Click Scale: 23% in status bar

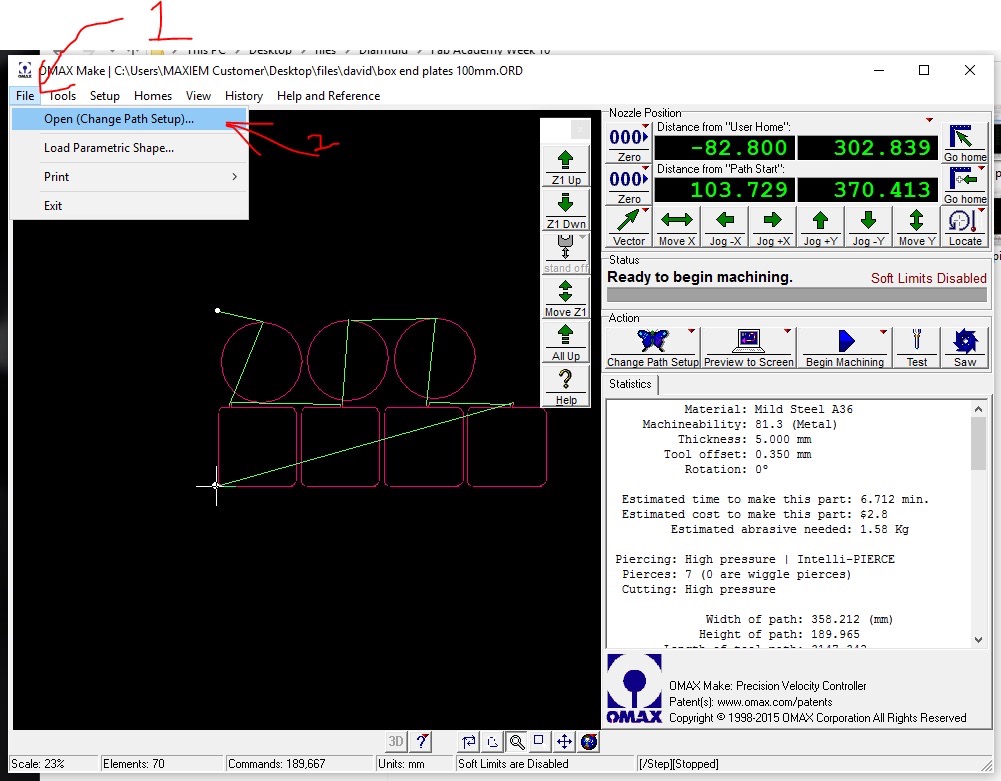[x=54, y=764]
